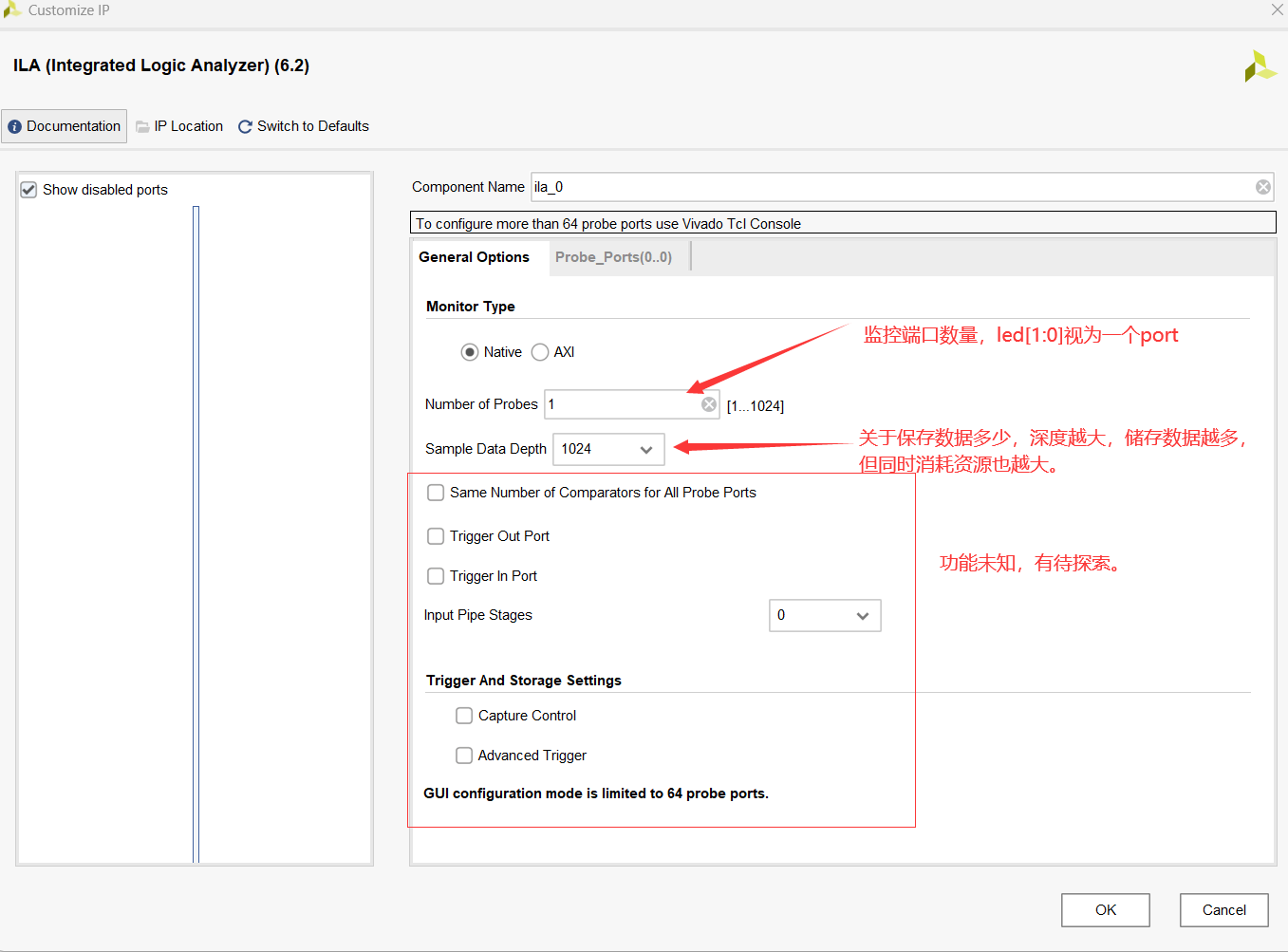
Task: Click the Trigger And Storage Settings heading
Action: [x=524, y=681]
